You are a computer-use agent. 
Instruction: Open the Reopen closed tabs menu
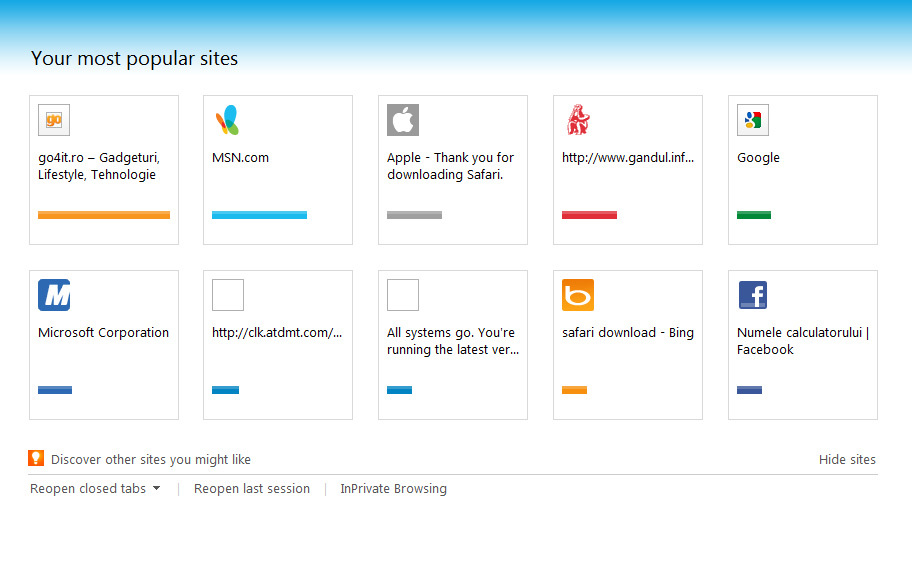pyautogui.click(x=88, y=489)
